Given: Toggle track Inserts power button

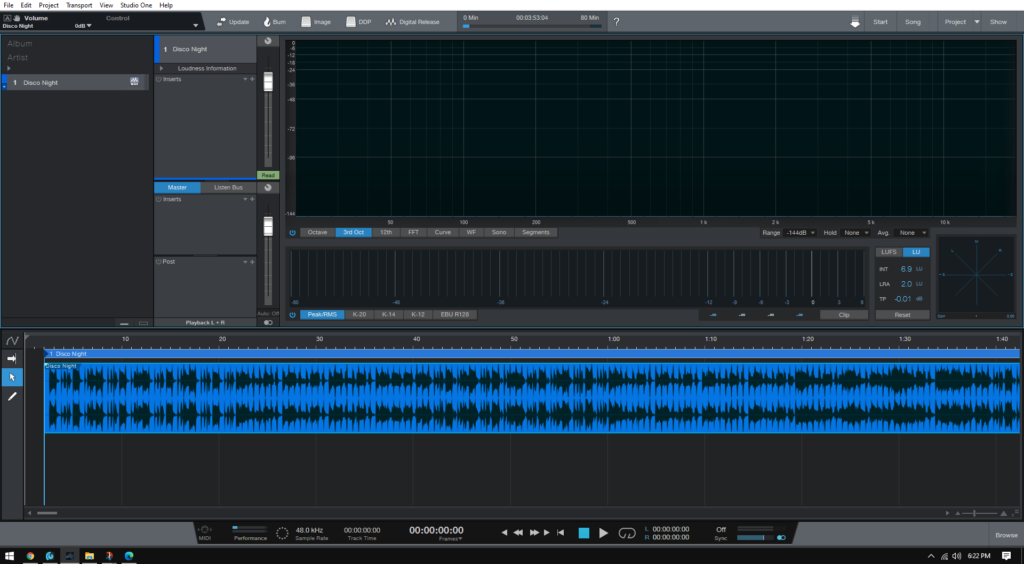Looking at the screenshot, I should (159, 79).
